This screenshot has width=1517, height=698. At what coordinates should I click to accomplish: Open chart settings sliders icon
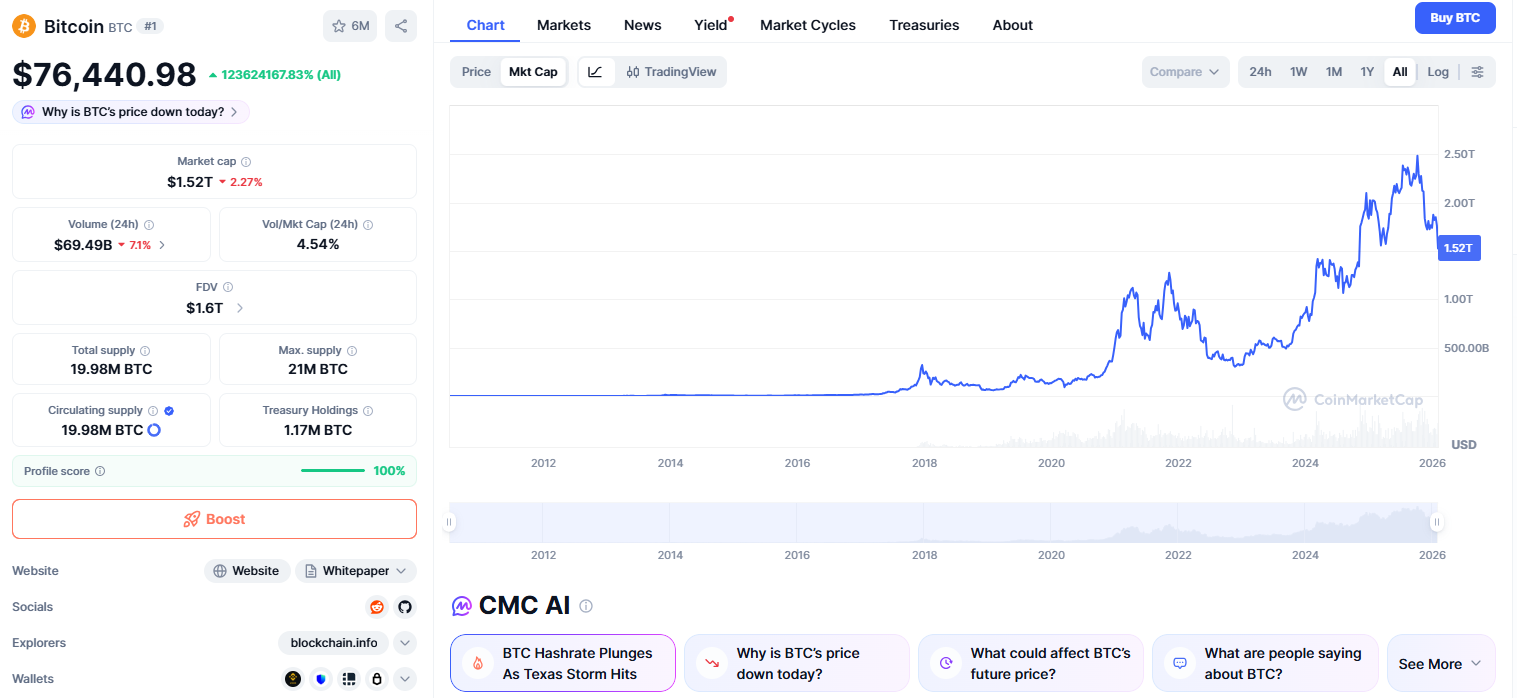1477,72
